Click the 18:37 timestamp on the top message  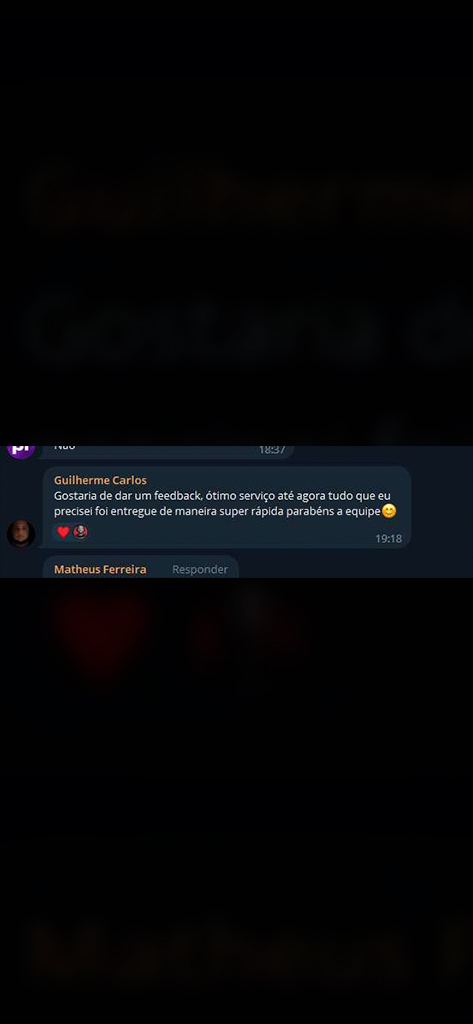[x=272, y=450]
